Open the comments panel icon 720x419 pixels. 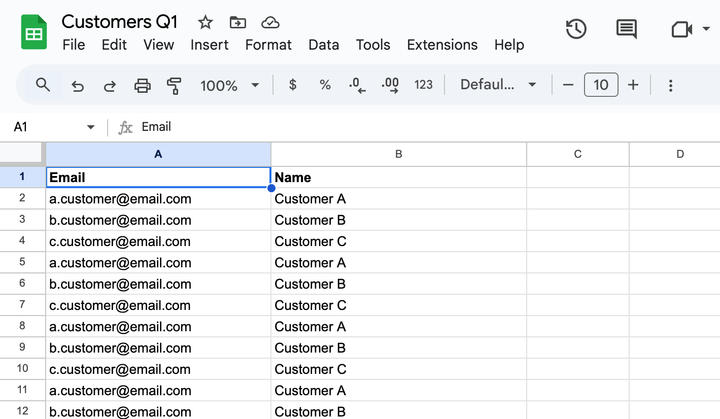626,29
